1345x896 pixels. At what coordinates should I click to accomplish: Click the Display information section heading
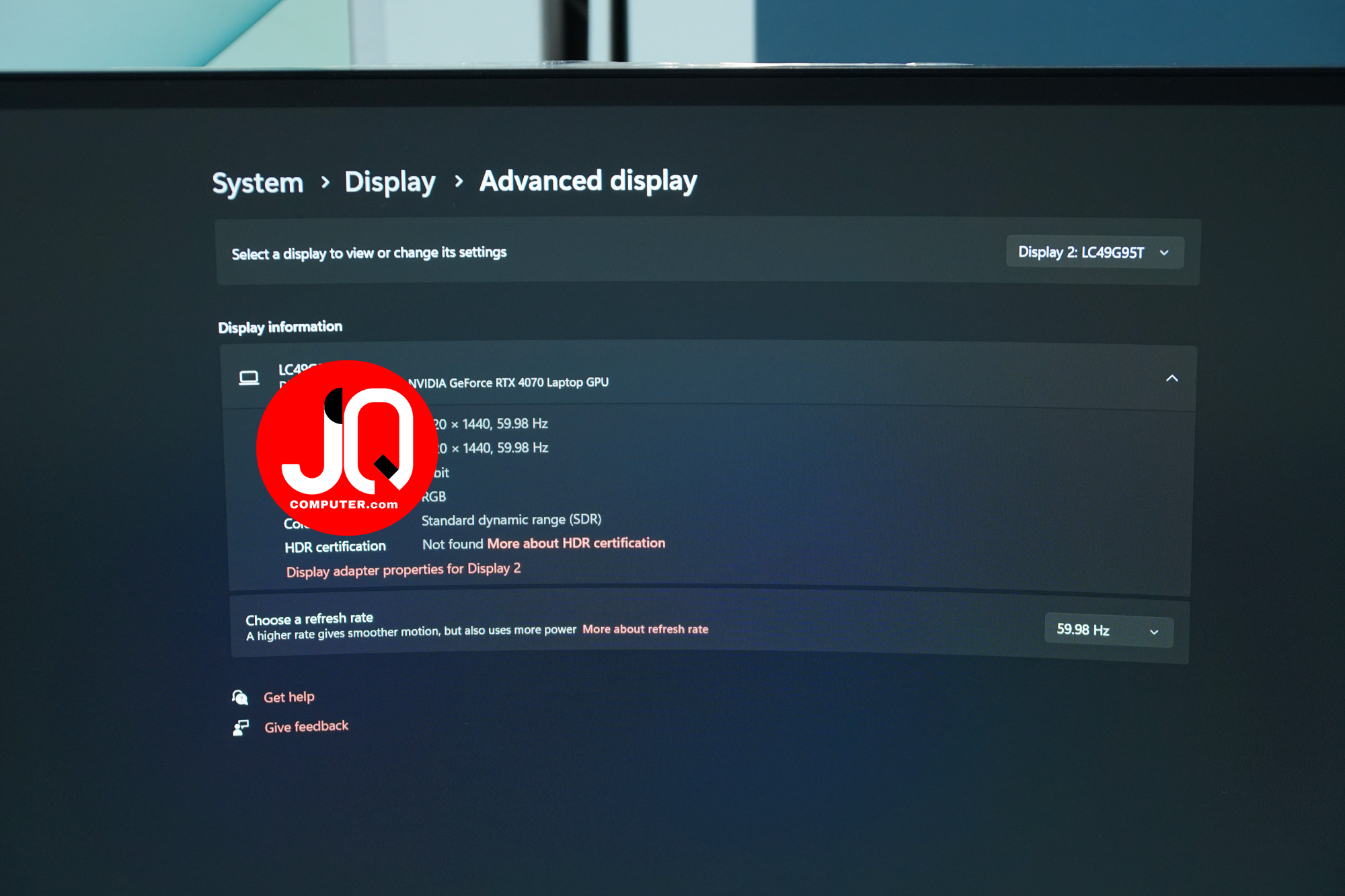click(x=280, y=327)
